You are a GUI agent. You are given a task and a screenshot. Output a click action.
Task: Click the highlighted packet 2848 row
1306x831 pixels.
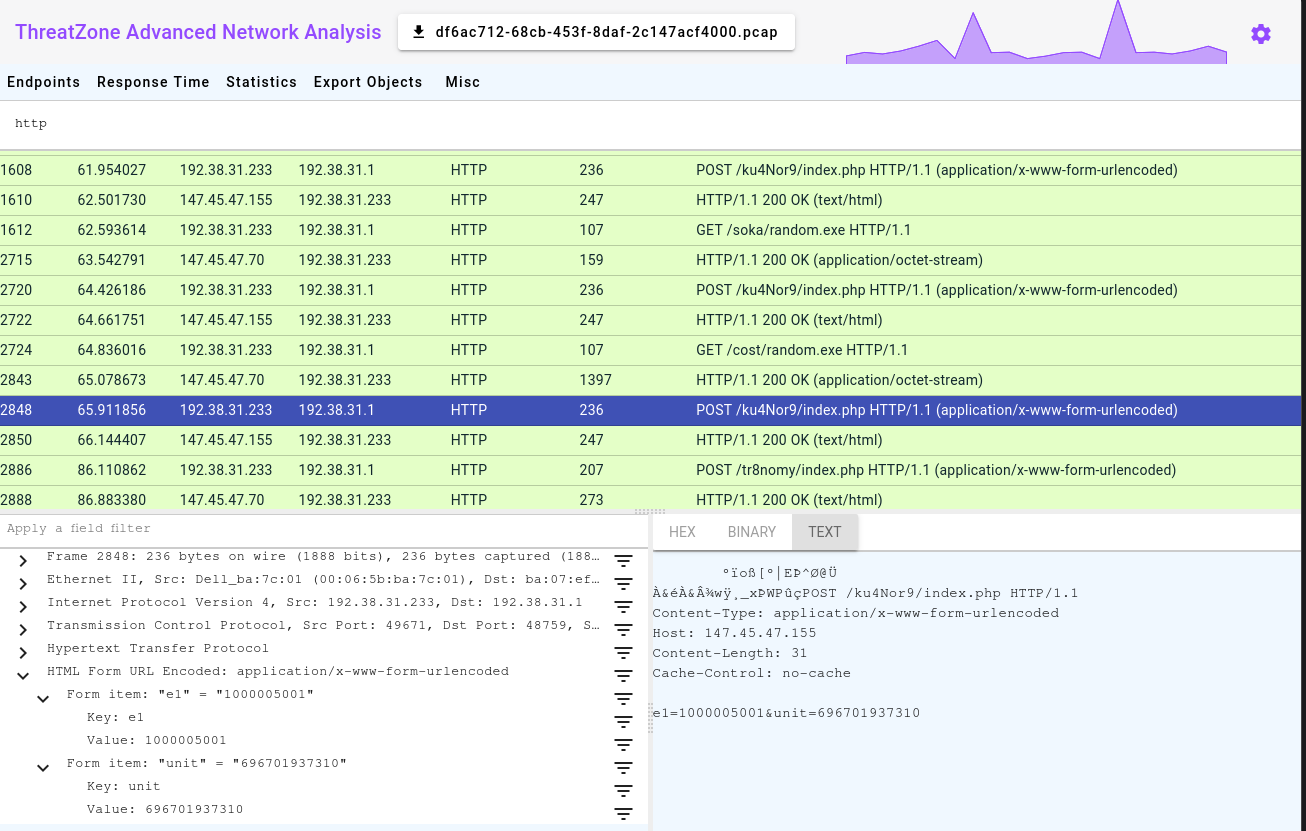[x=651, y=410]
